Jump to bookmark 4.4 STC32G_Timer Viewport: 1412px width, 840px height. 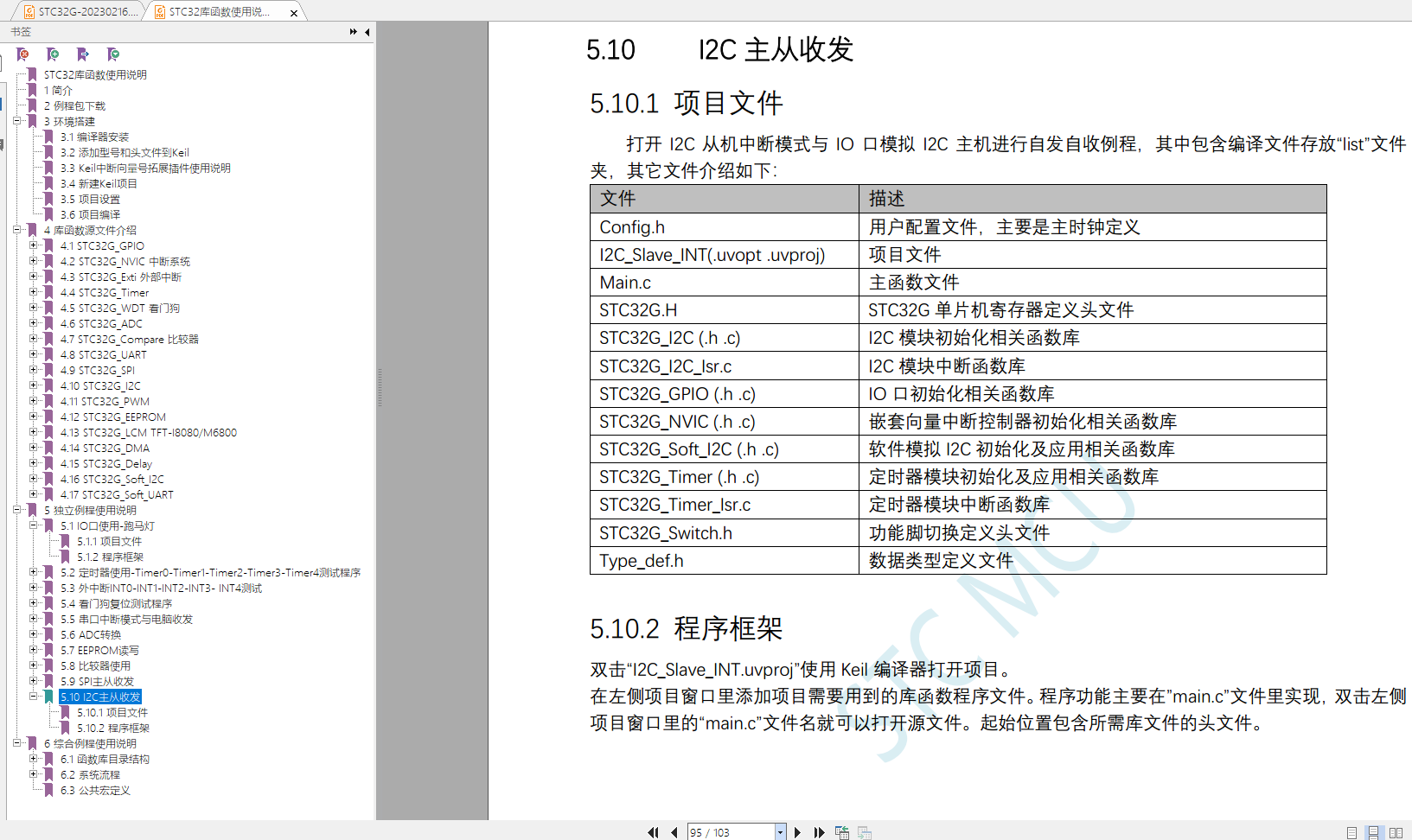pyautogui.click(x=105, y=293)
